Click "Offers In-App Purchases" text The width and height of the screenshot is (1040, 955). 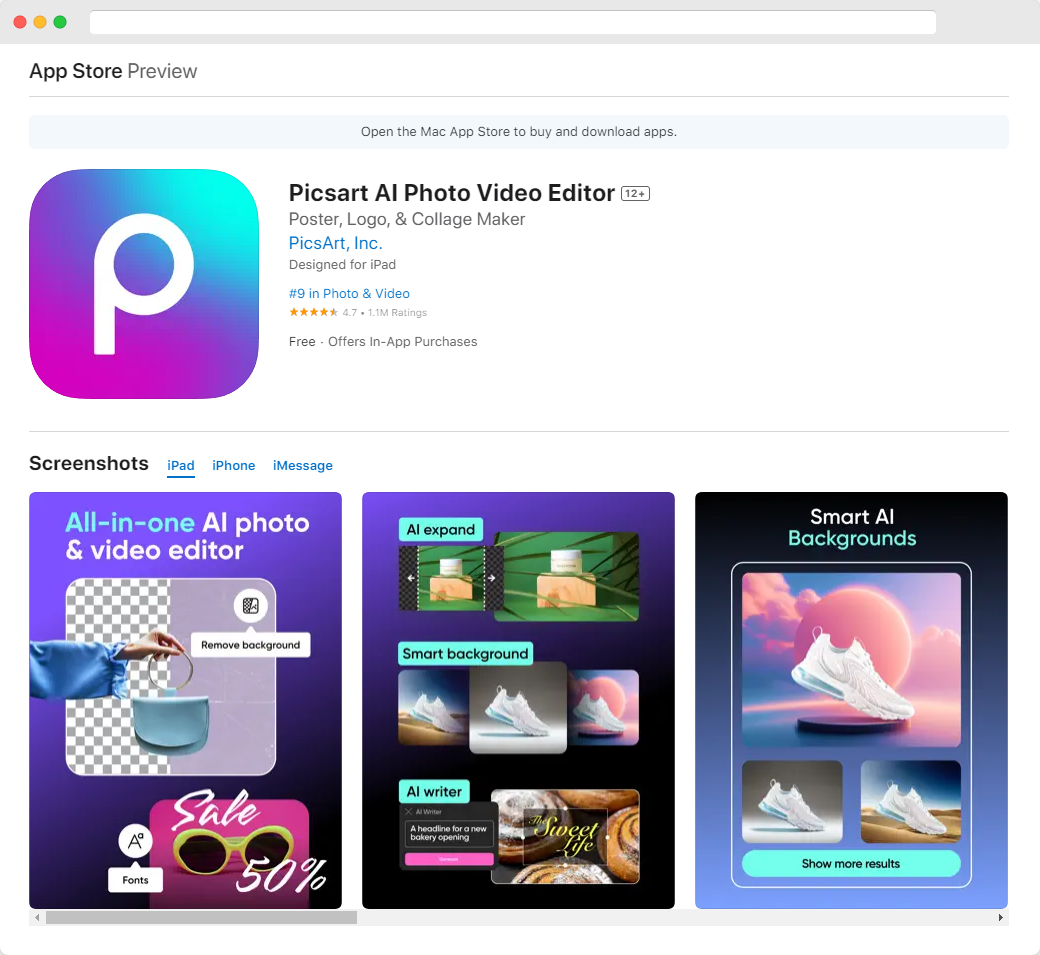click(x=403, y=342)
